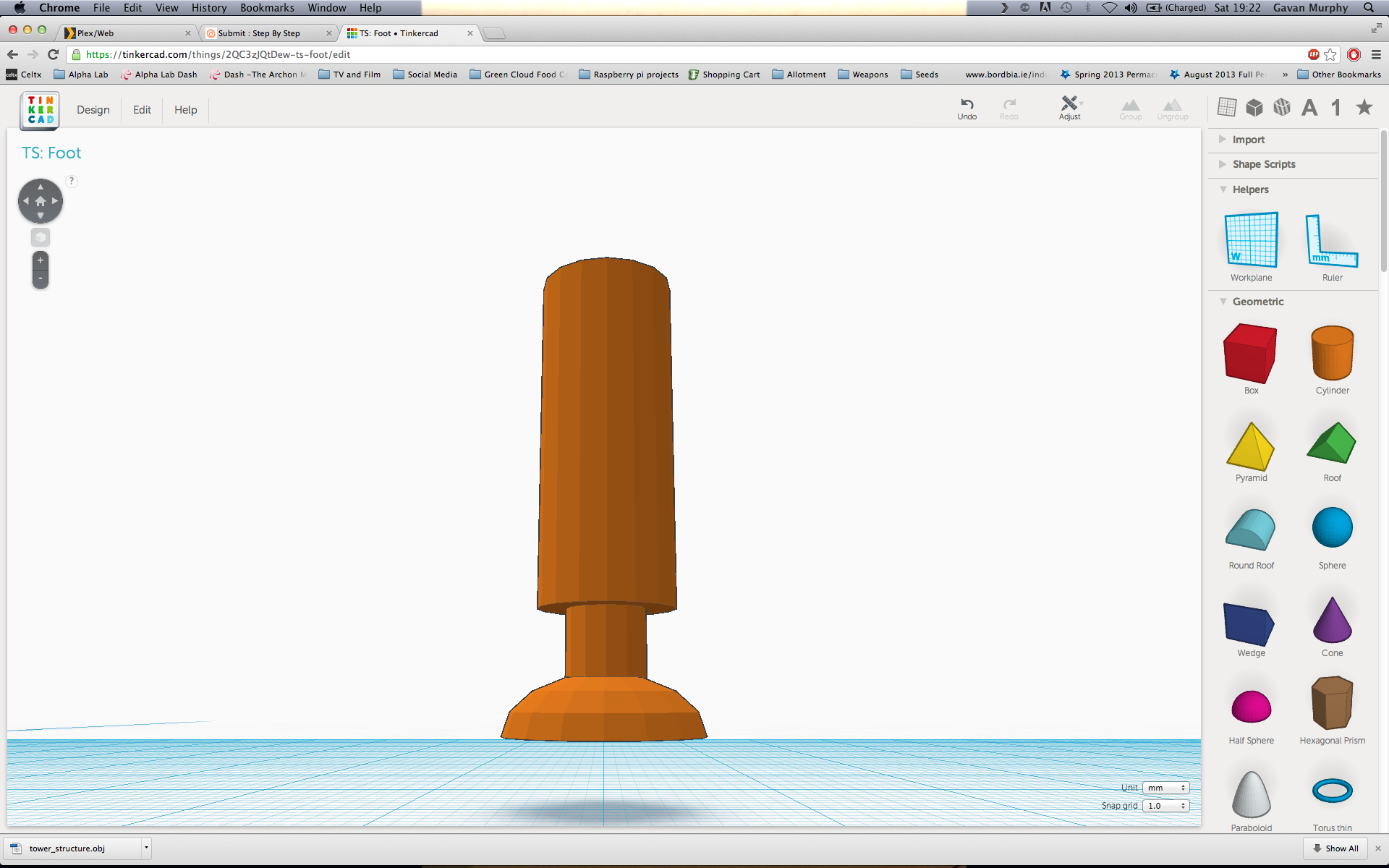Click the URL address bar
Screen dimensions: 1389x868
coord(687,54)
